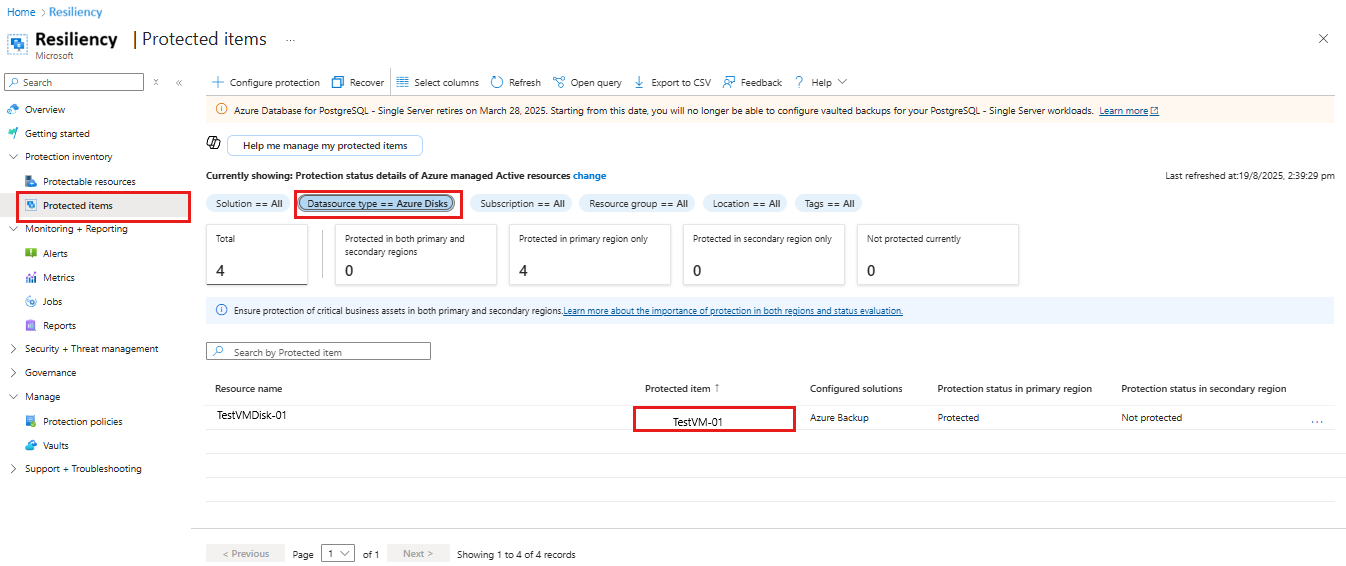Click the Jobs icon in the sidebar
This screenshot has height=566, width=1346.
31,301
